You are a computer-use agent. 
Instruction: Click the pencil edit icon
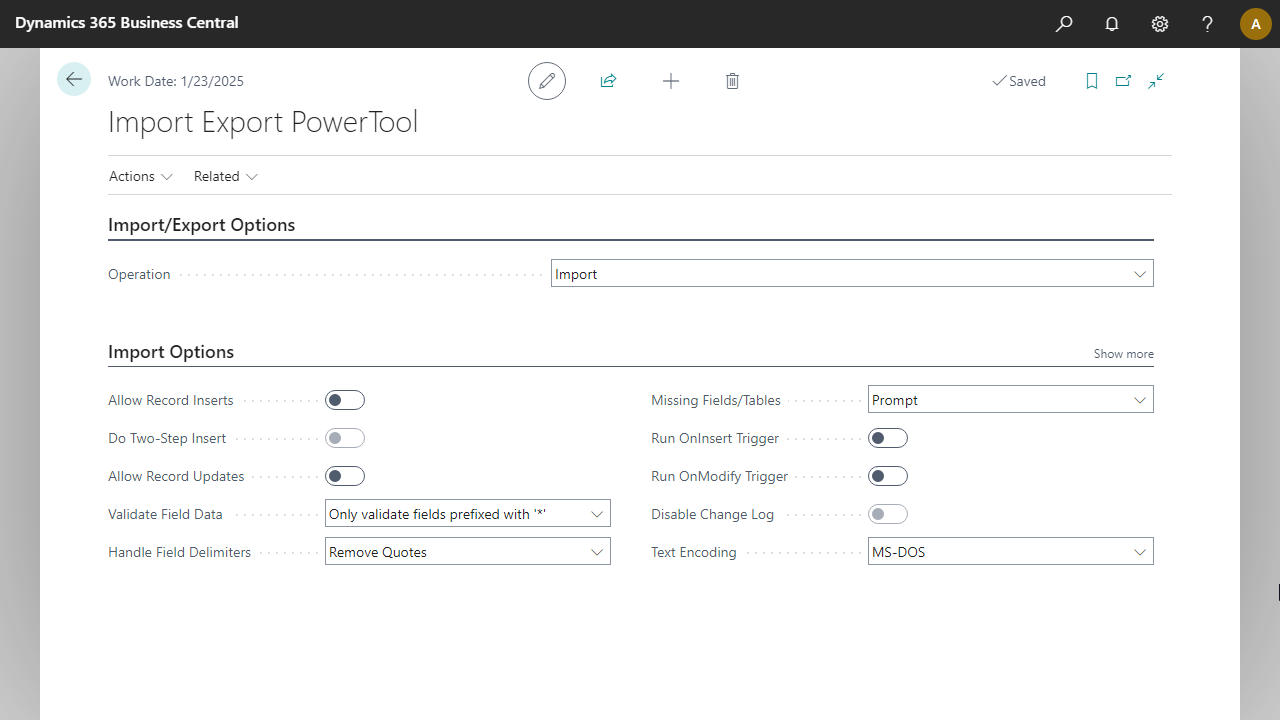pyautogui.click(x=547, y=81)
